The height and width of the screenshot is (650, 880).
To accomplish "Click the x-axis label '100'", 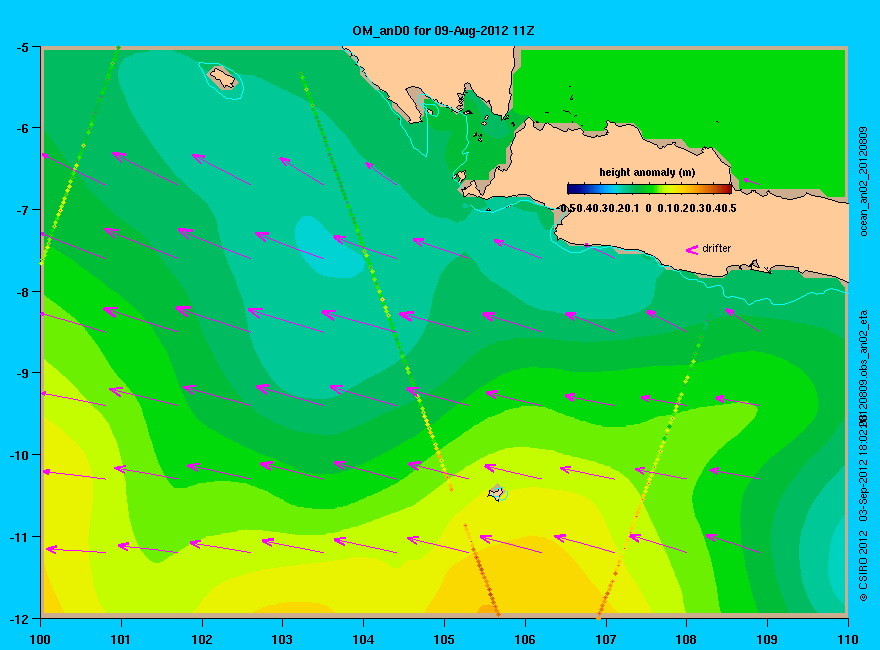I will [40, 639].
